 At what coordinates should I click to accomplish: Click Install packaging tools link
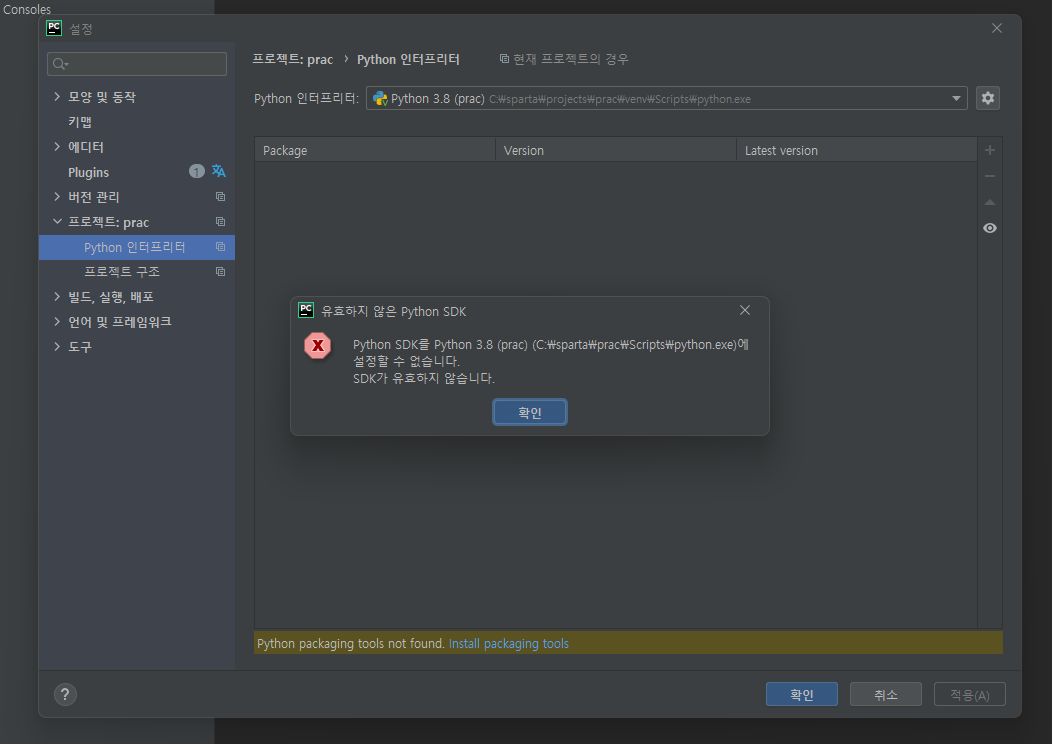click(509, 643)
